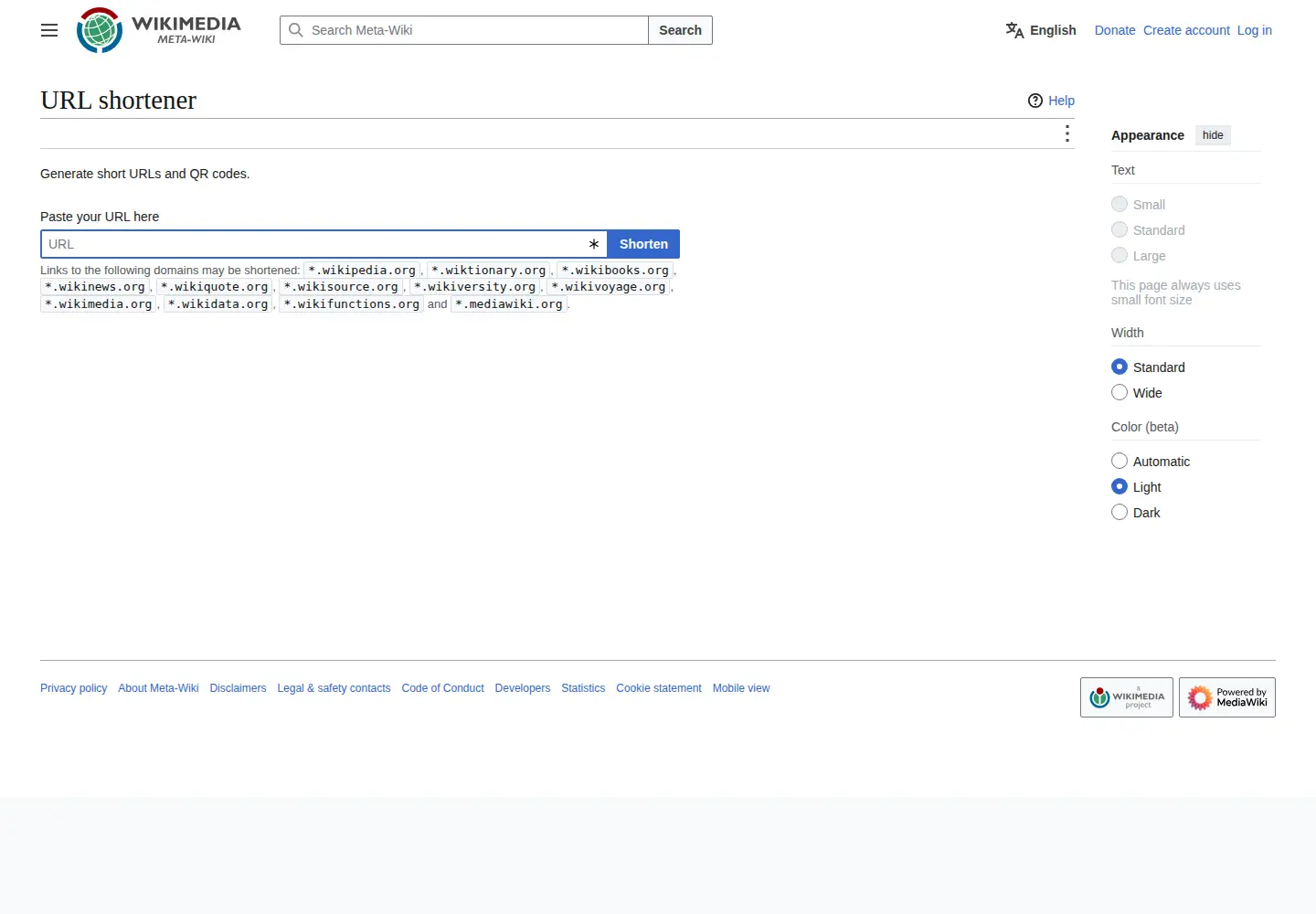The height and width of the screenshot is (914, 1316).
Task: Click the *.wiktionary.org domain text
Action: 489,271
